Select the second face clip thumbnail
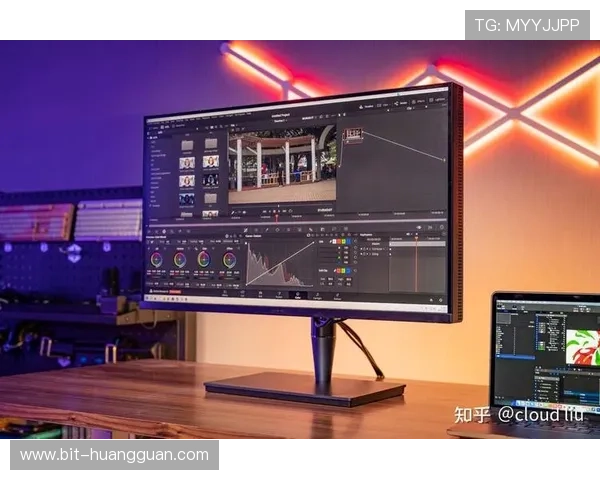The width and height of the screenshot is (600, 480). pos(211,161)
